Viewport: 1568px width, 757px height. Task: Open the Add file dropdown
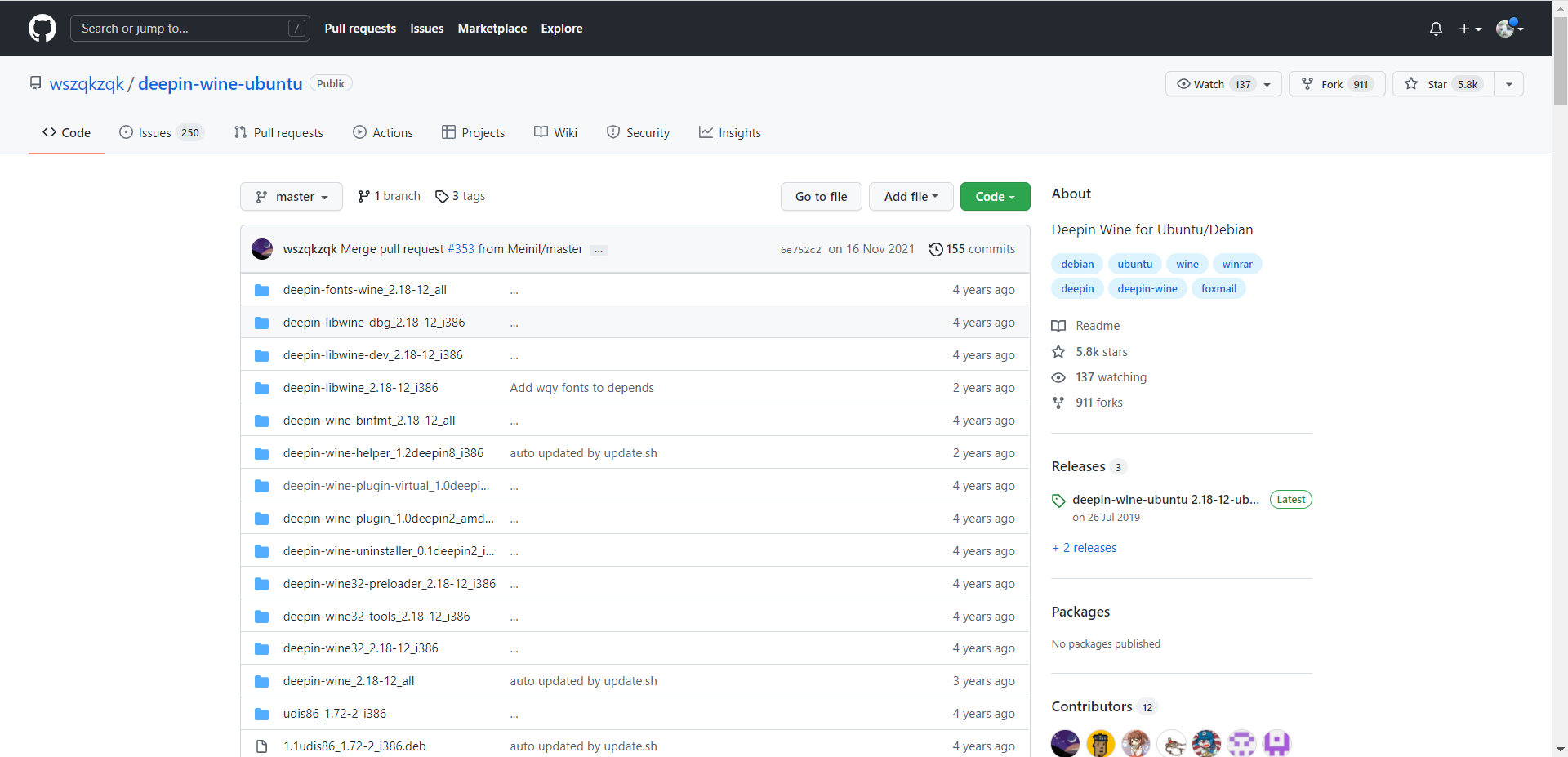click(x=911, y=197)
